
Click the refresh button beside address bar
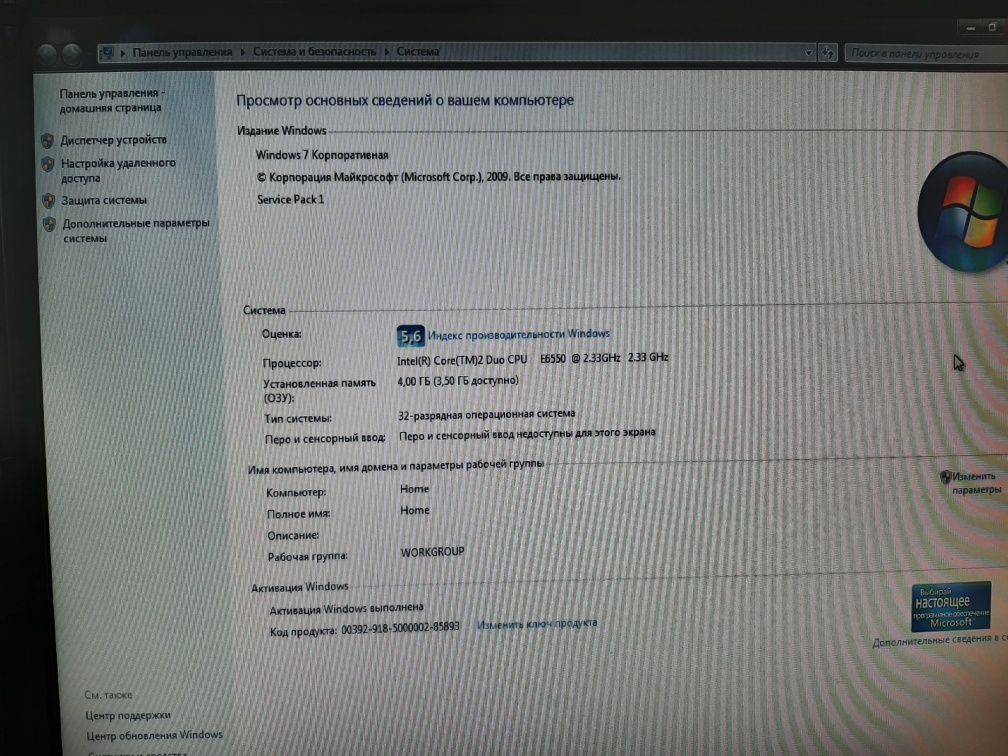828,53
